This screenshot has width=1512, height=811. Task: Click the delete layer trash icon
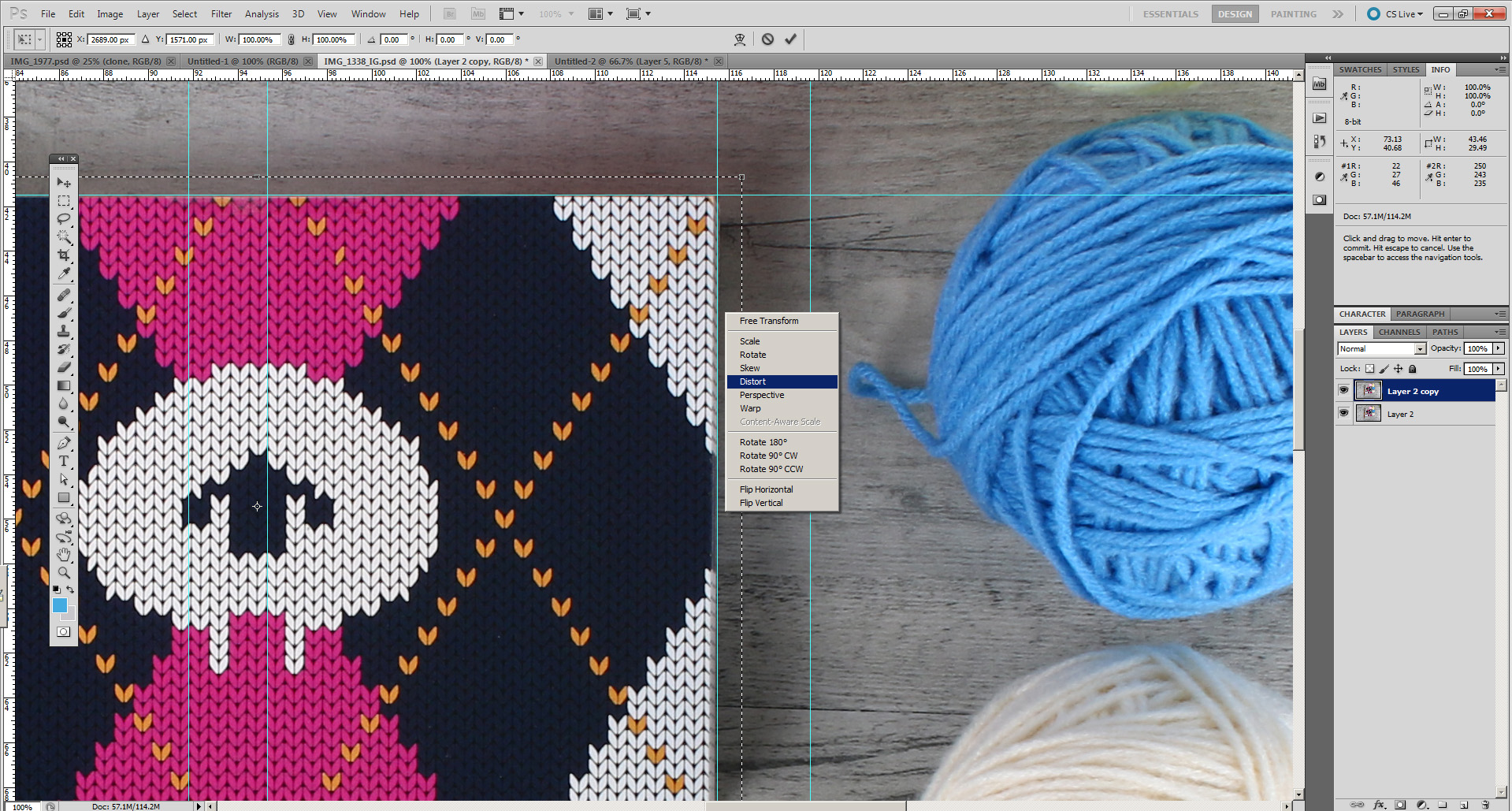coord(1485,805)
